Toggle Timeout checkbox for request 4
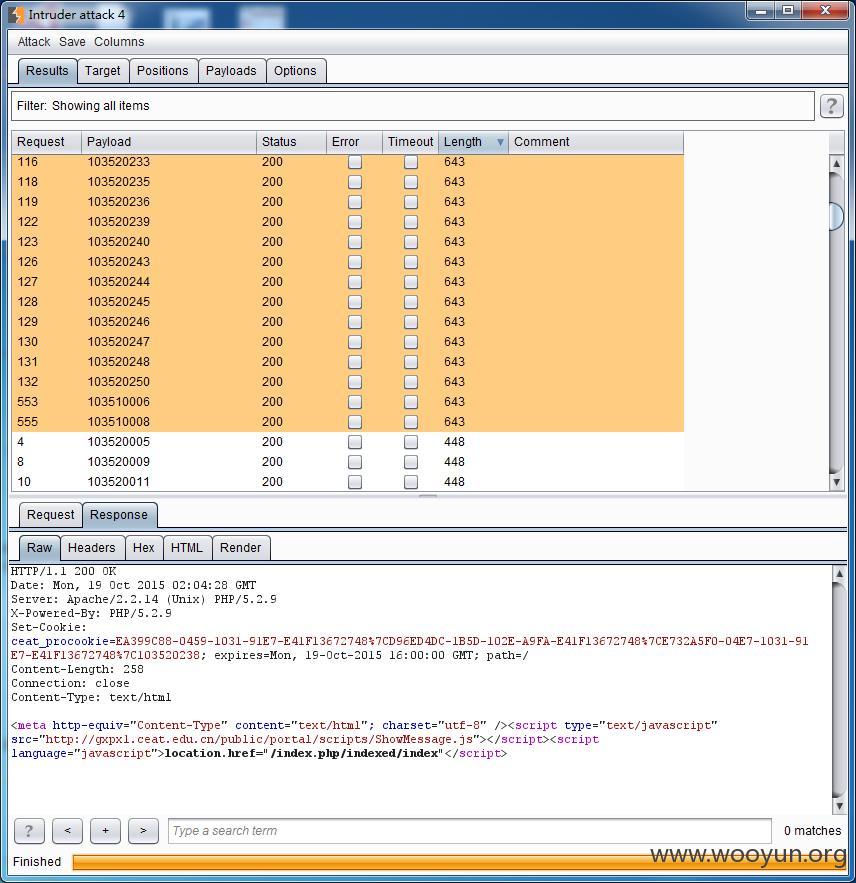 click(411, 442)
